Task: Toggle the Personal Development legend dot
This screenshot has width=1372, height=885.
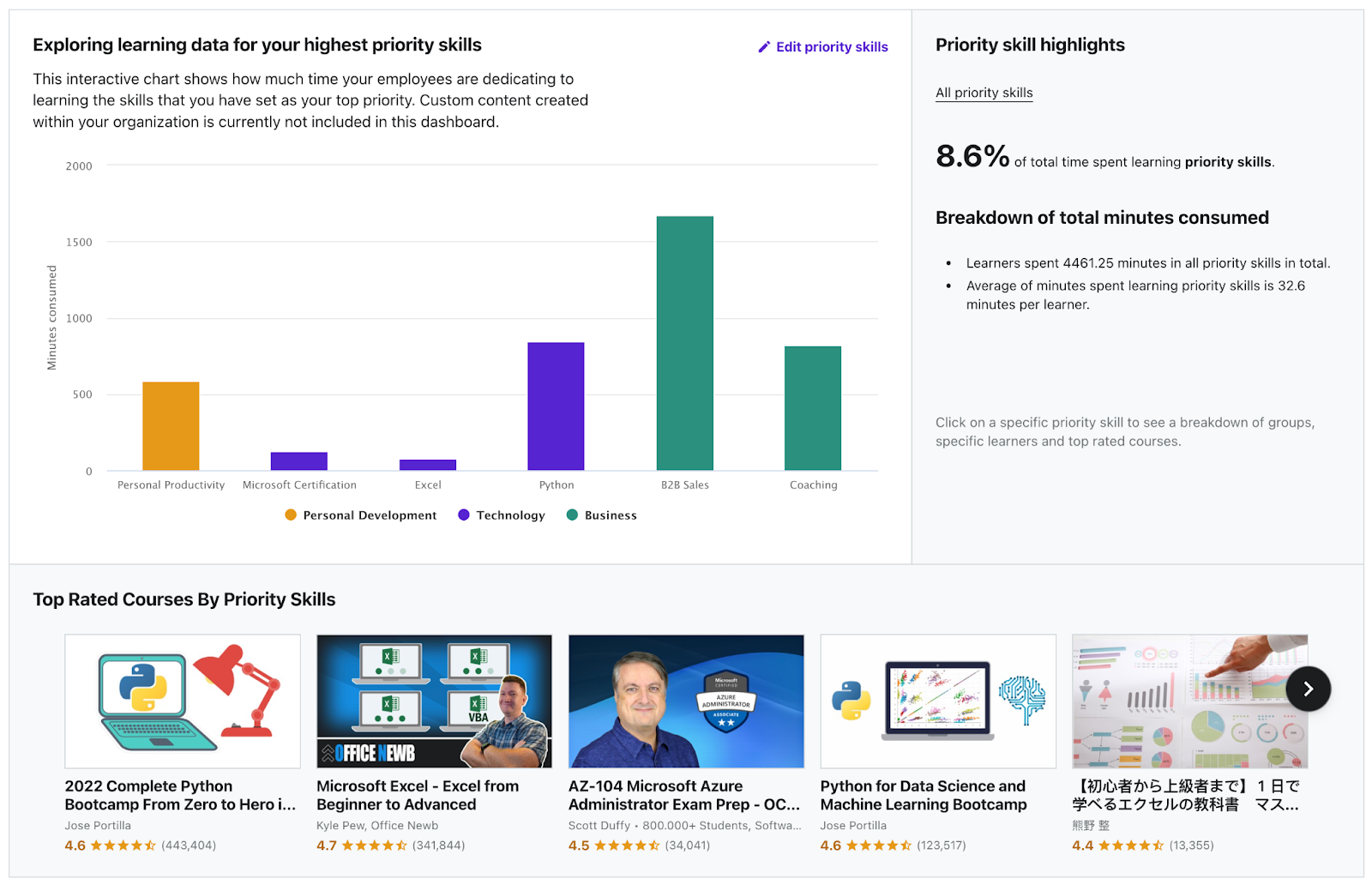Action: [x=291, y=515]
